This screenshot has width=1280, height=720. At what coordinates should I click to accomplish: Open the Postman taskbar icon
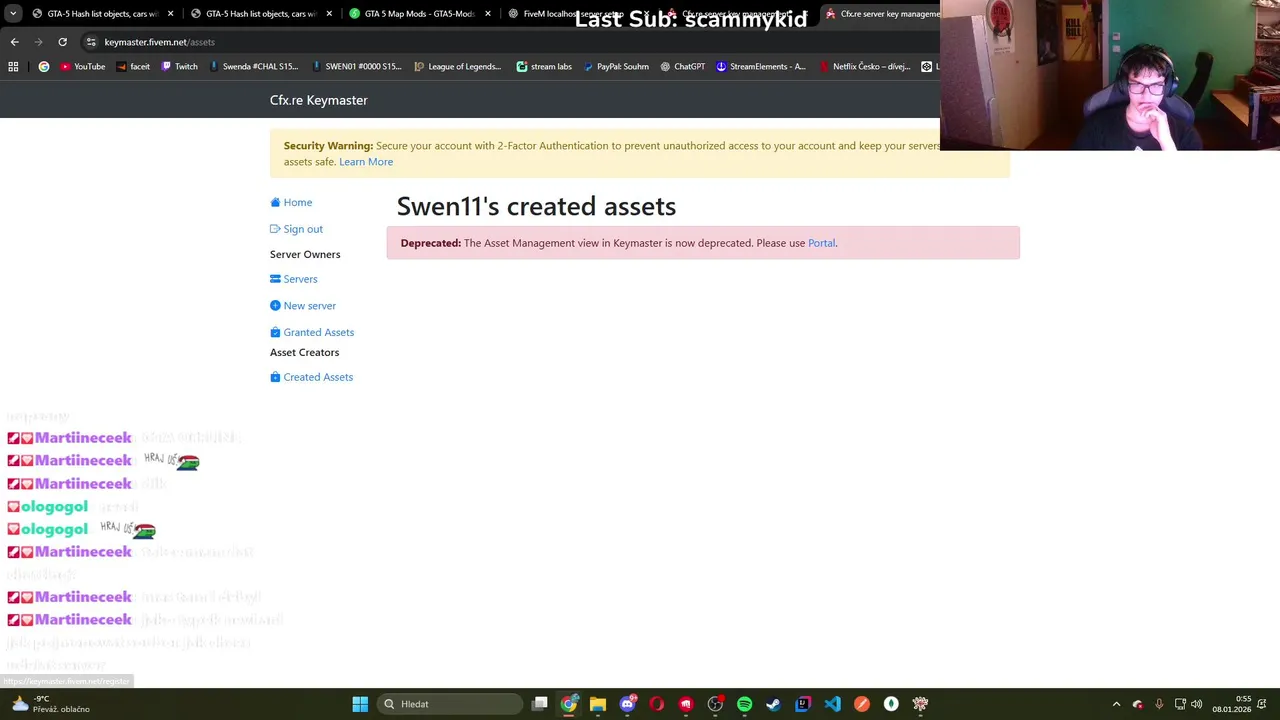click(862, 704)
